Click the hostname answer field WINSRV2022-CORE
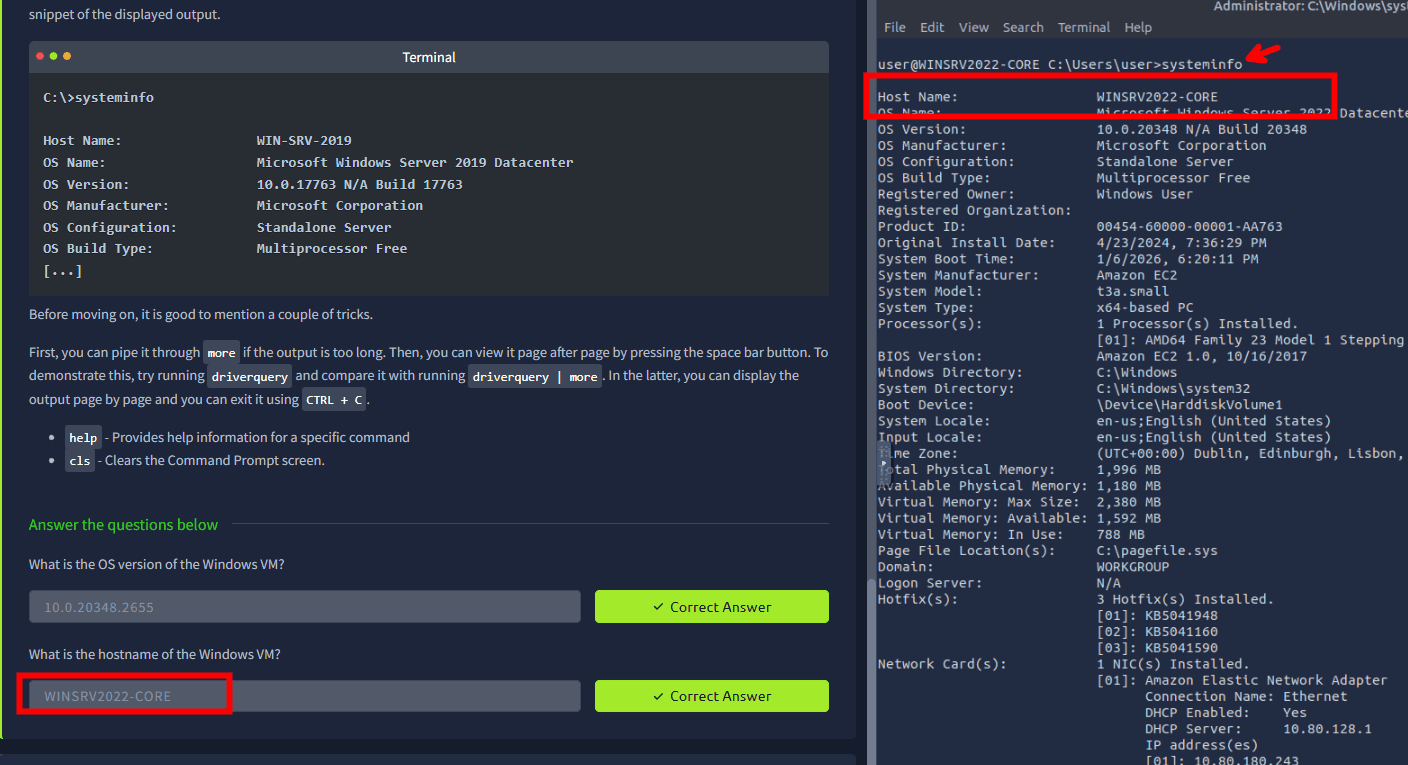This screenshot has height=765, width=1408. click(x=304, y=696)
